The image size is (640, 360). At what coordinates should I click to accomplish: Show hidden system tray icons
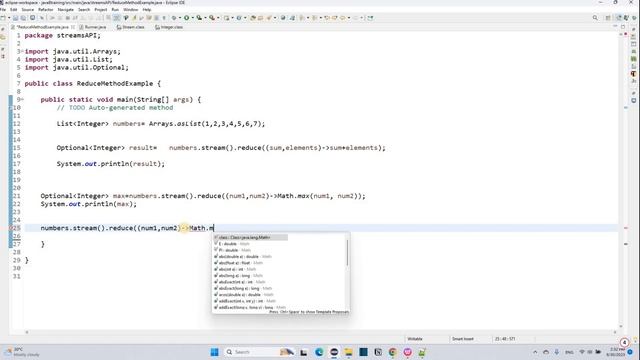tap(535, 352)
